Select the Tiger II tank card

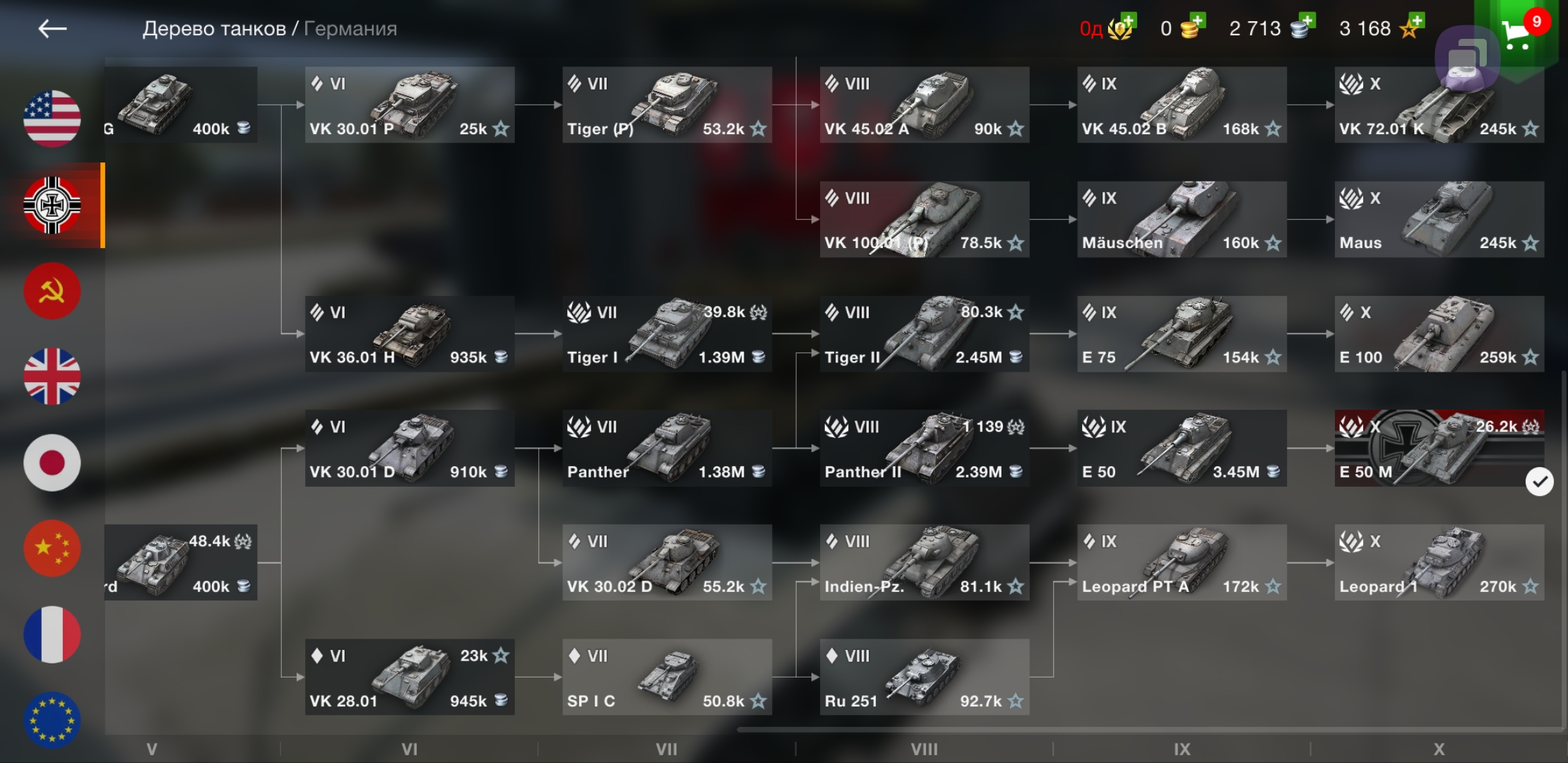(x=924, y=334)
